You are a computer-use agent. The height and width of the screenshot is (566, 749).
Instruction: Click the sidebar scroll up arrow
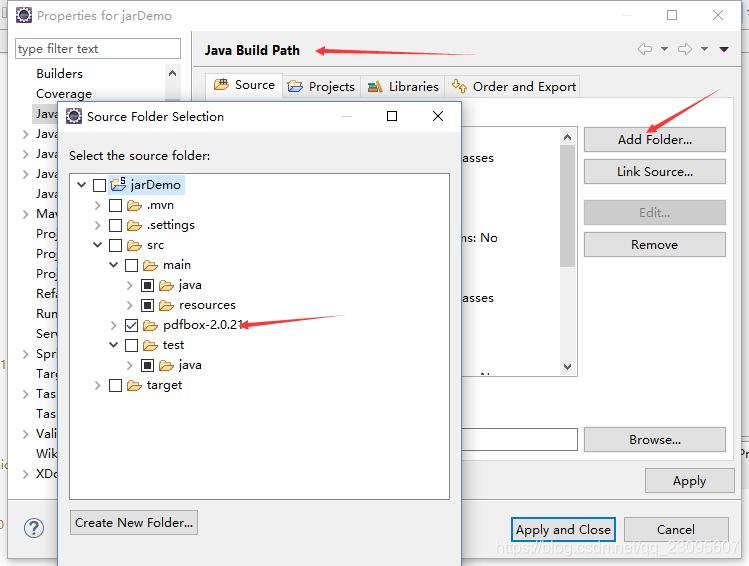point(172,73)
